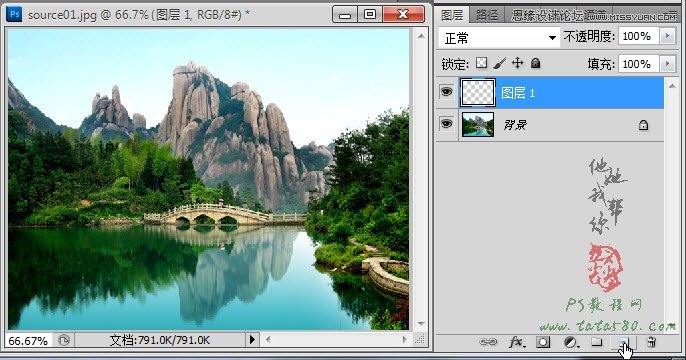Hide the 背景 layer

[x=446, y=124]
